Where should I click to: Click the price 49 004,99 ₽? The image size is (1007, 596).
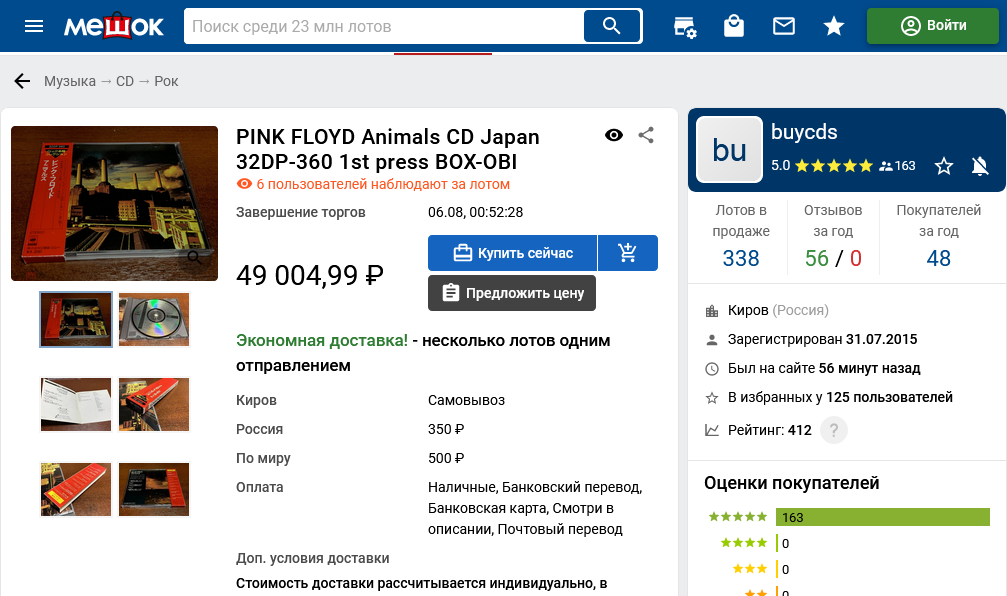point(310,276)
